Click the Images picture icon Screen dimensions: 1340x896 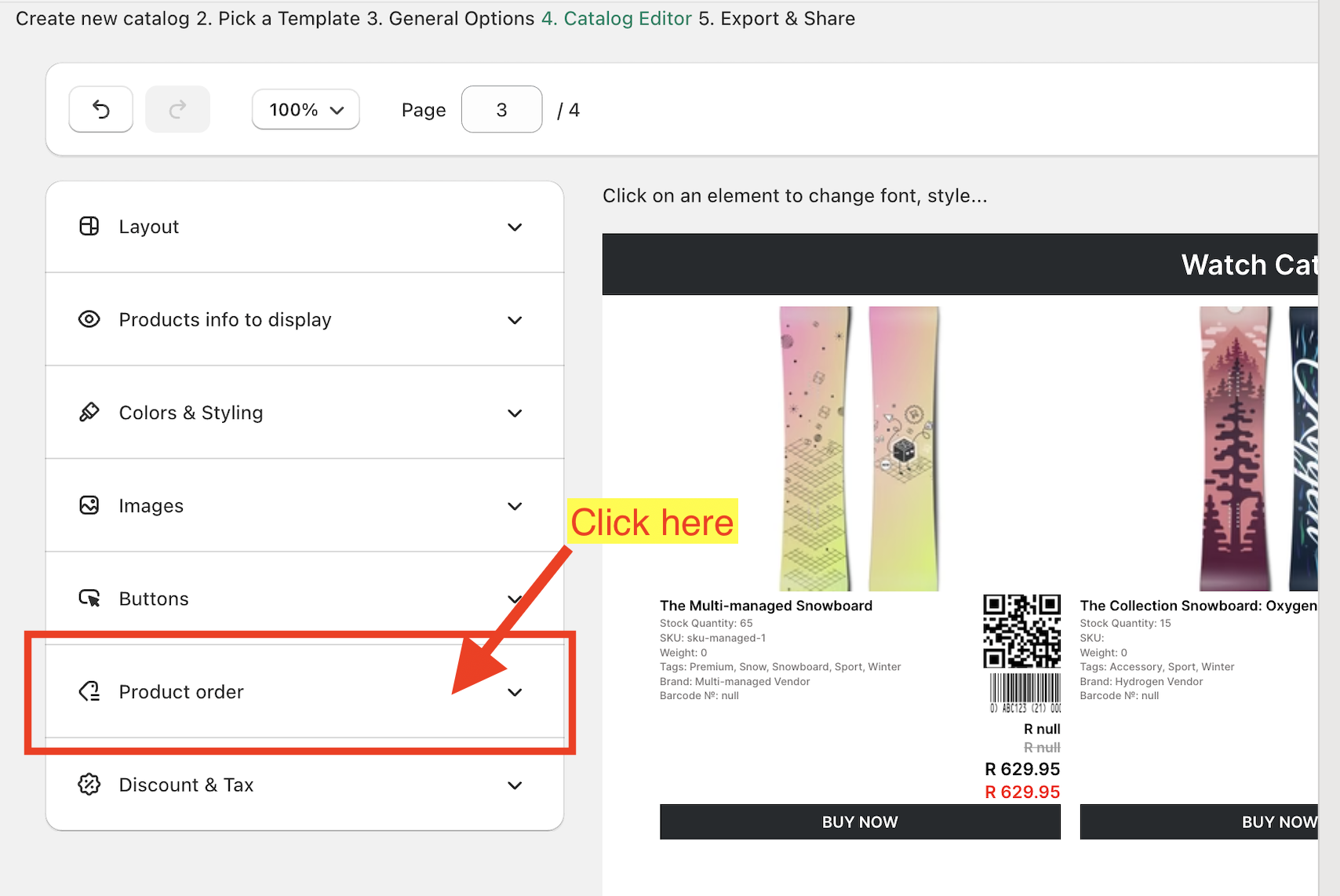[89, 505]
